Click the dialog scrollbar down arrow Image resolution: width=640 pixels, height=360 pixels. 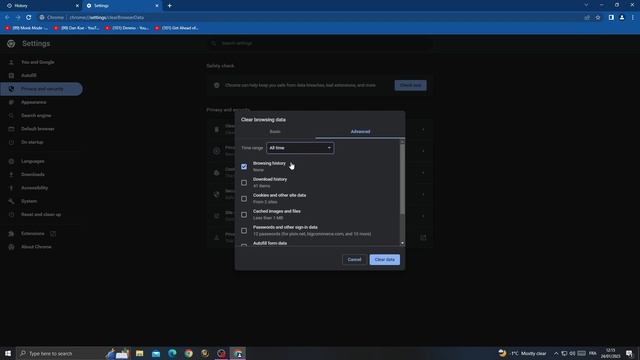pyautogui.click(x=402, y=243)
